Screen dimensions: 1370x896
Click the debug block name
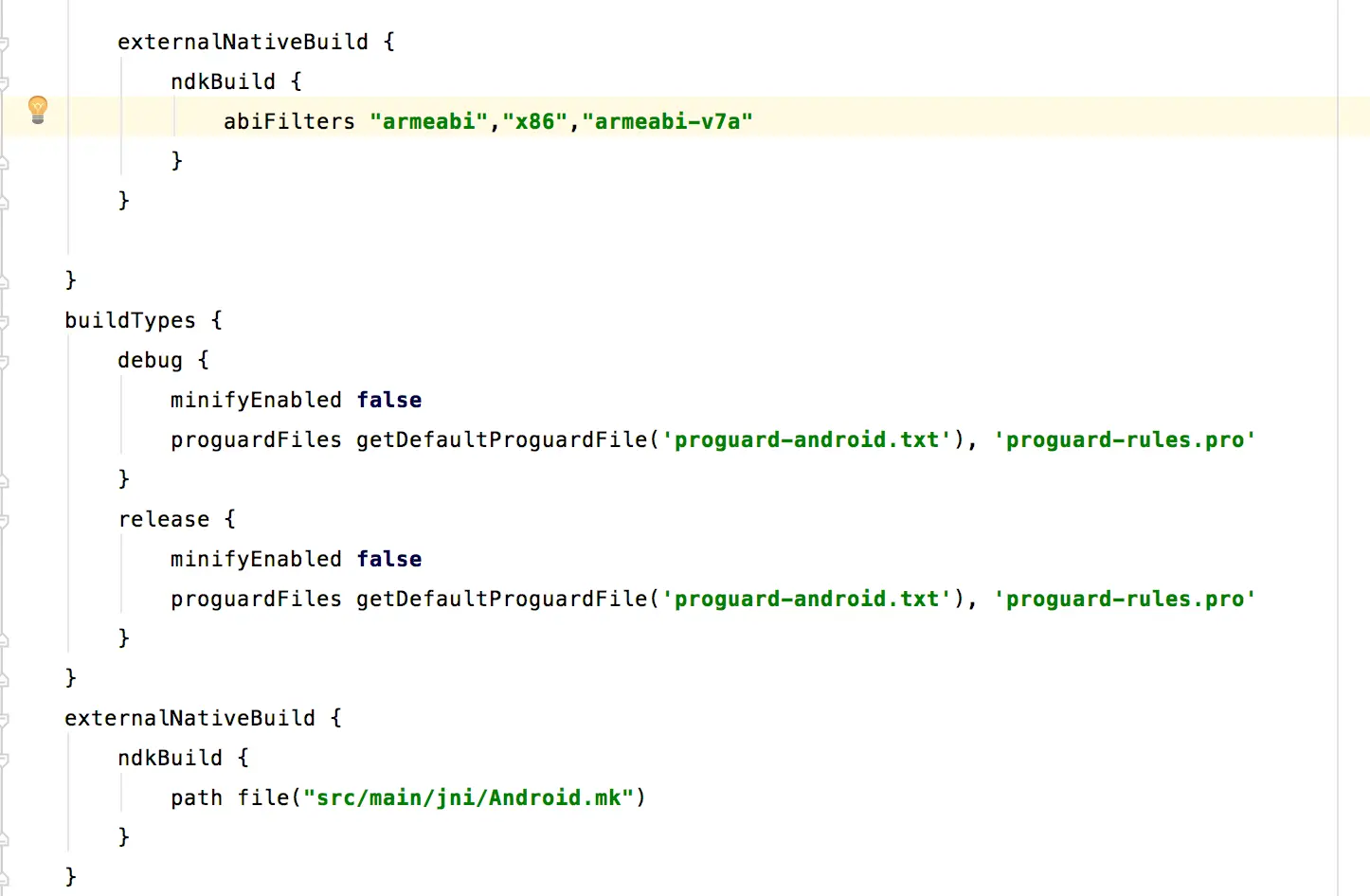click(x=150, y=360)
